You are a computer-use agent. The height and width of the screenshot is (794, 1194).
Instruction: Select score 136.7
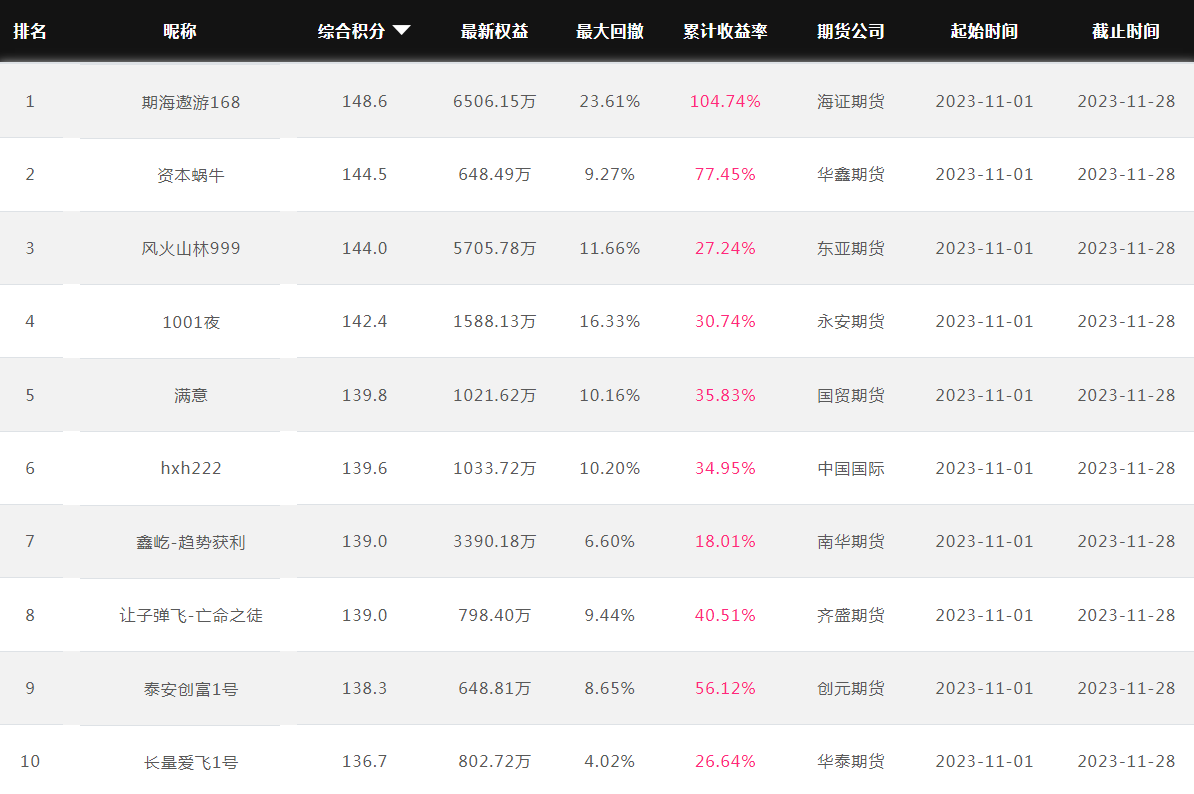pyautogui.click(x=365, y=761)
